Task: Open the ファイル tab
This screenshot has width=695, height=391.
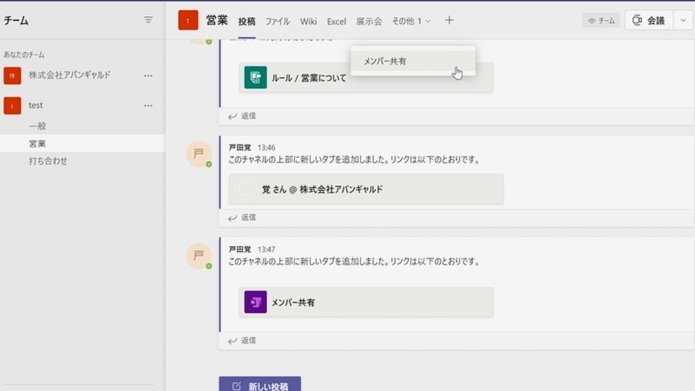Action: coord(277,21)
